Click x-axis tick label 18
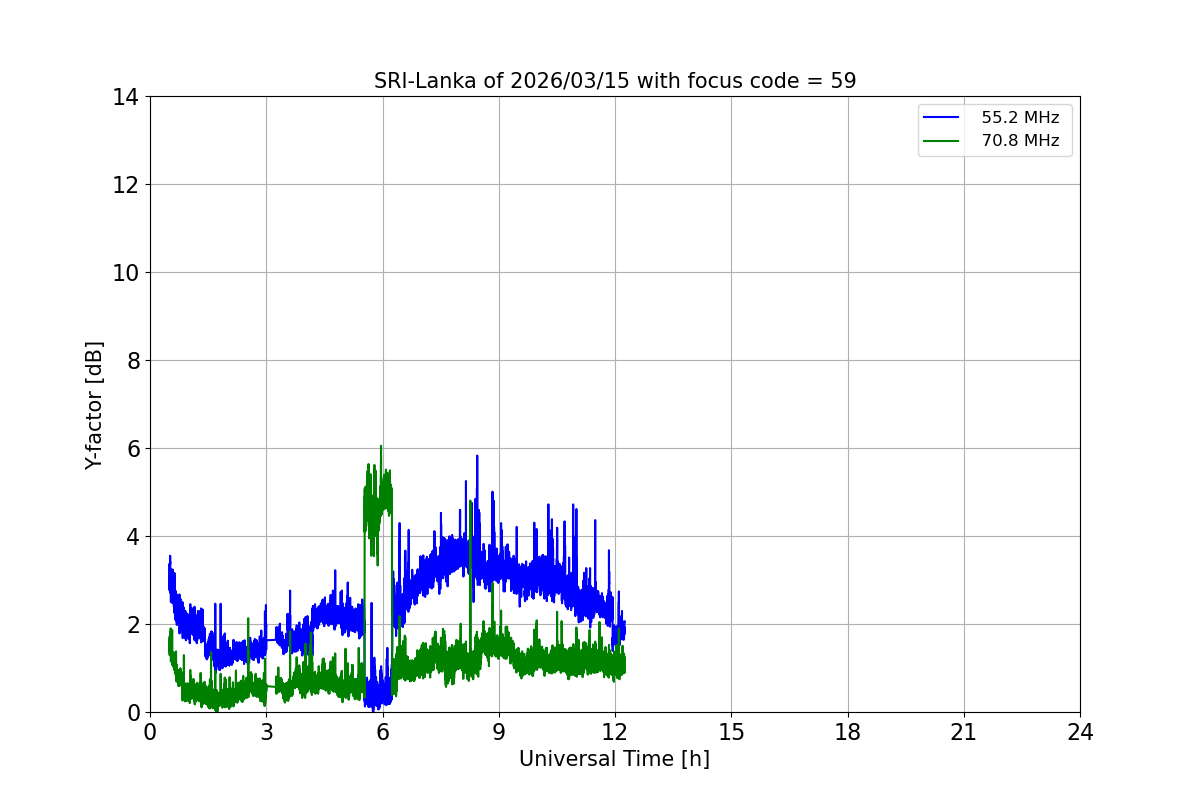Image resolution: width=1200 pixels, height=800 pixels. coord(848,732)
